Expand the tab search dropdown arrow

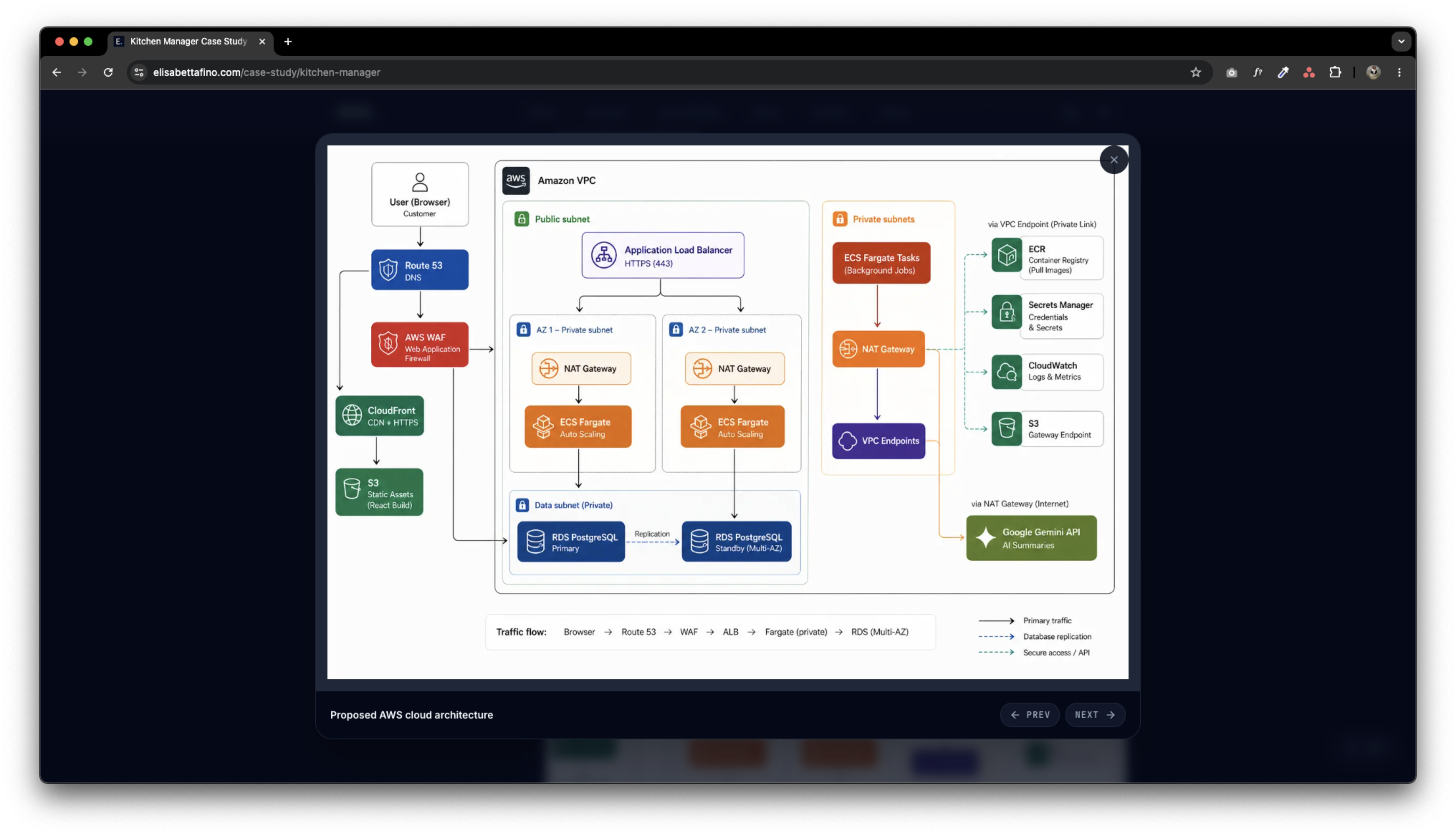(1401, 41)
